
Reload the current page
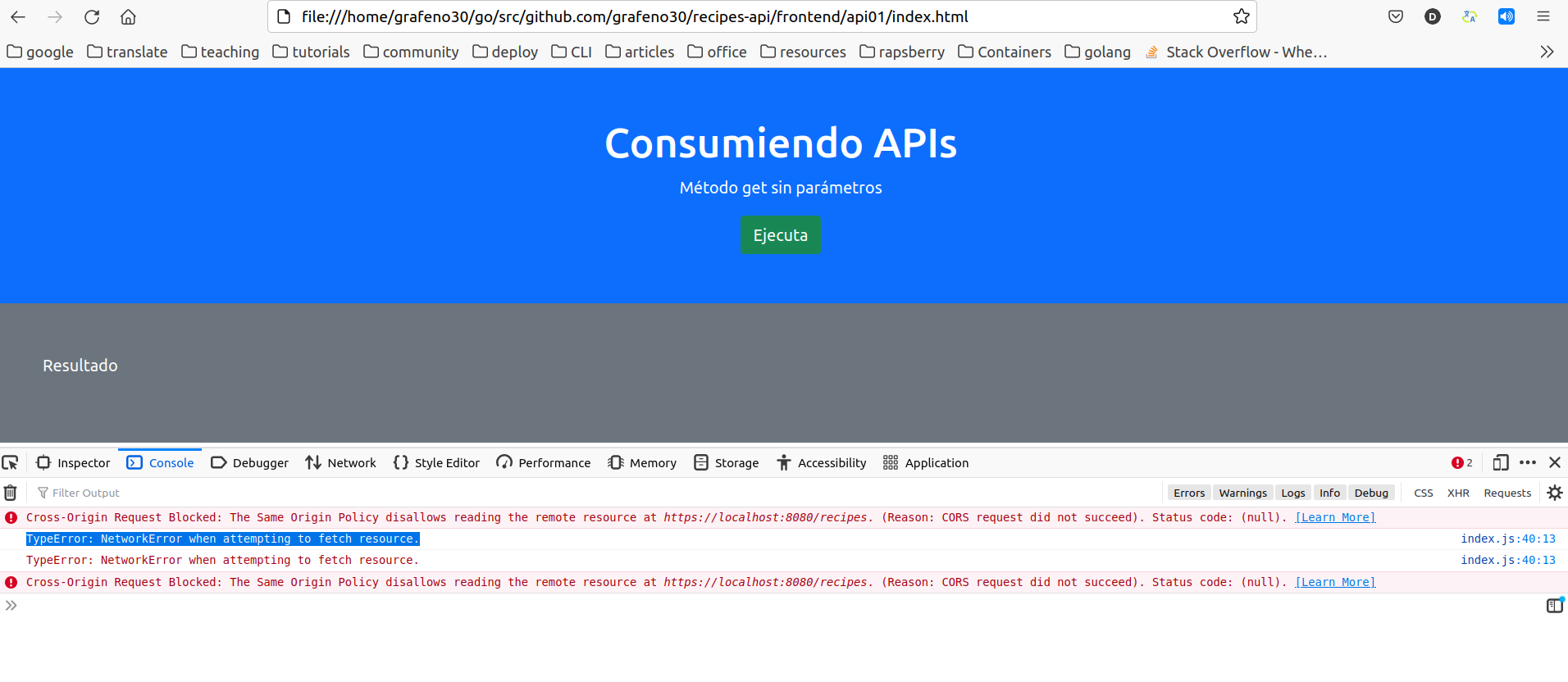(92, 16)
